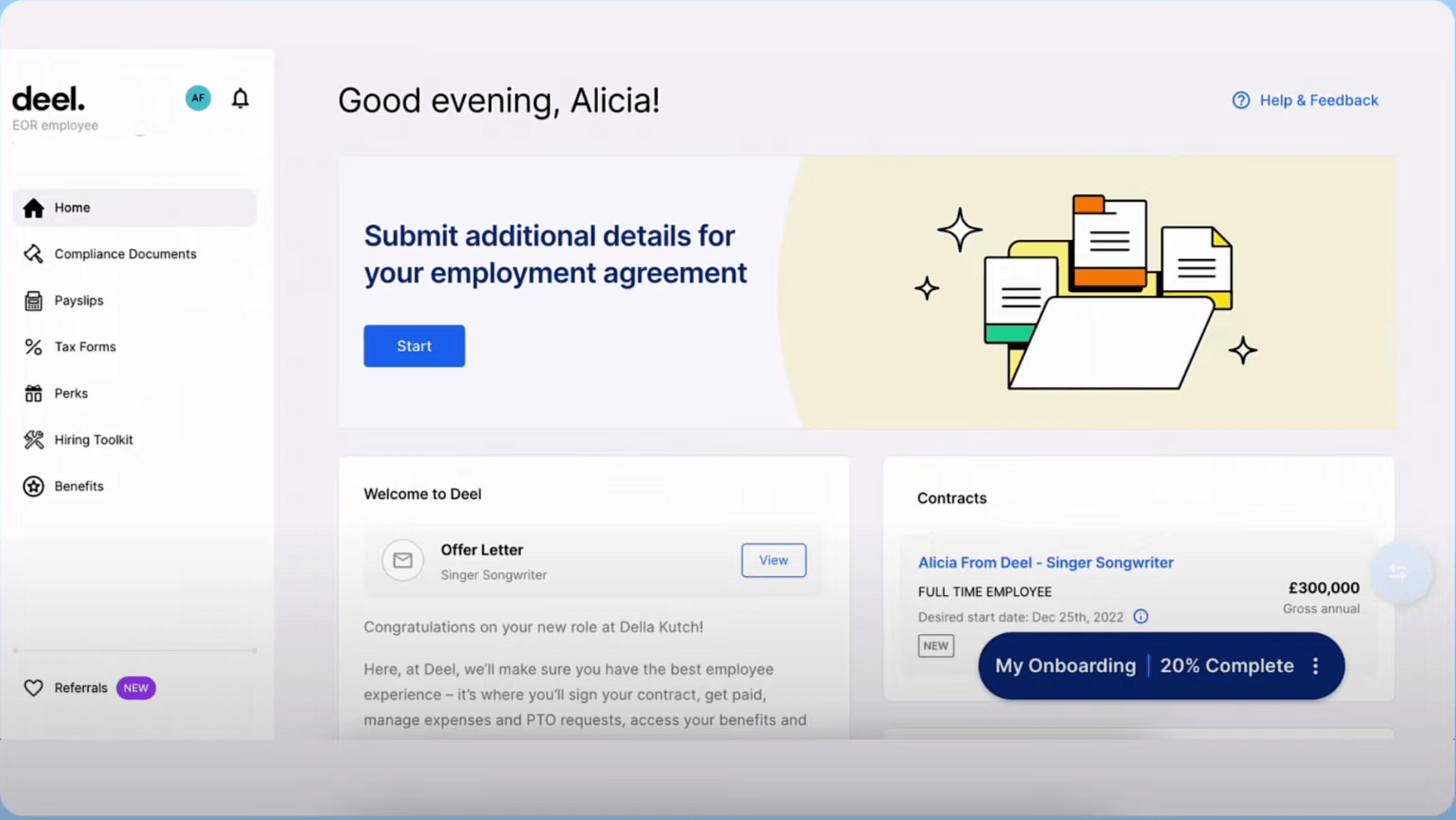Click the Hiring Toolkit tools icon
The height and width of the screenshot is (820, 1456).
[x=33, y=440]
